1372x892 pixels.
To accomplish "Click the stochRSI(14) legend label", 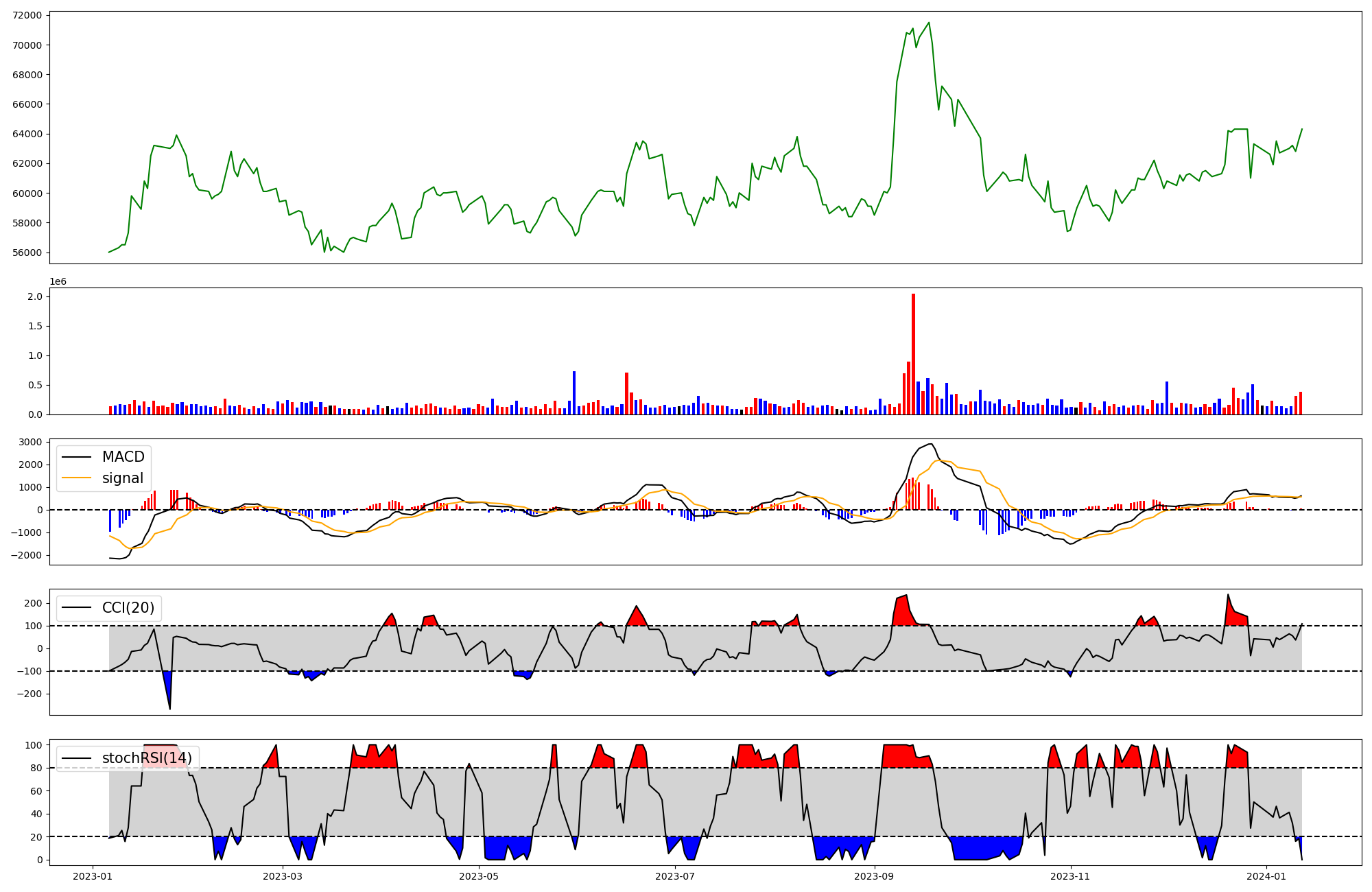I will pyautogui.click(x=147, y=758).
